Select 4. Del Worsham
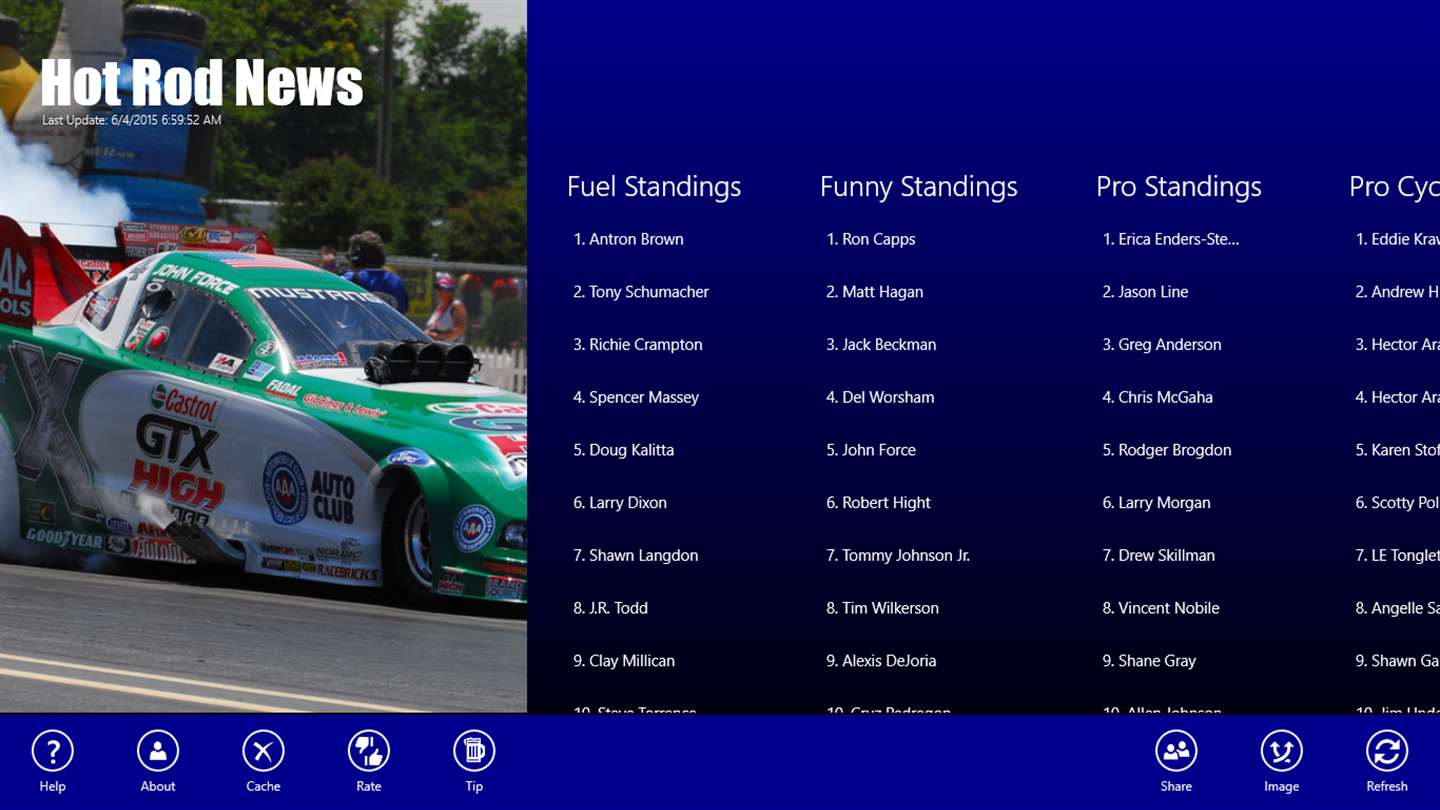 point(880,397)
